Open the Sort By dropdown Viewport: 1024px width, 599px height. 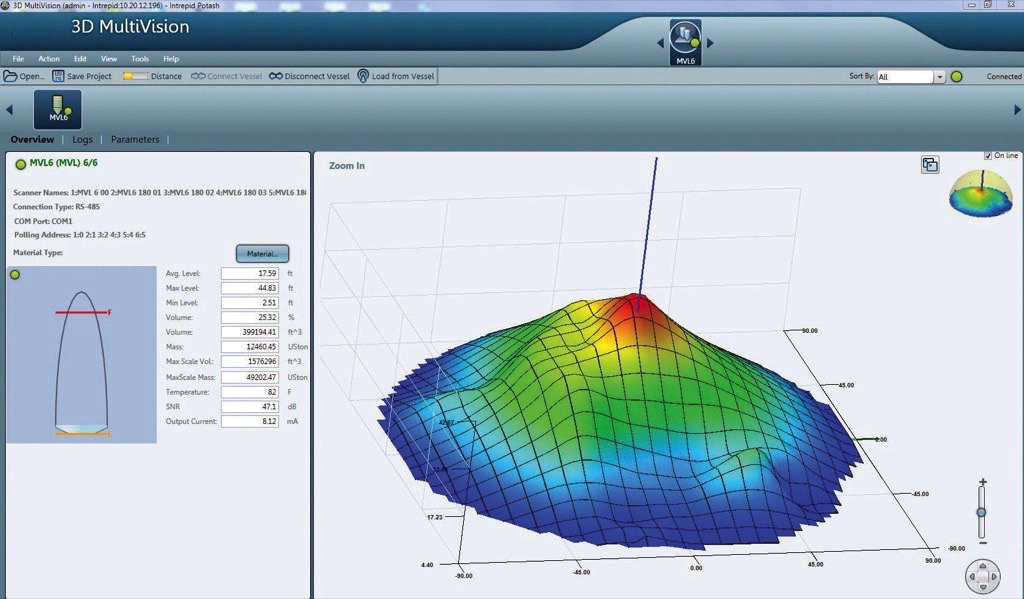940,77
